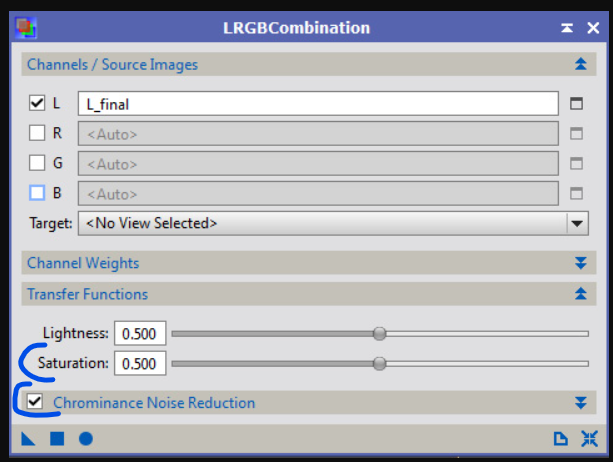
Task: Click the Reset icon at bottom right
Action: tap(588, 438)
